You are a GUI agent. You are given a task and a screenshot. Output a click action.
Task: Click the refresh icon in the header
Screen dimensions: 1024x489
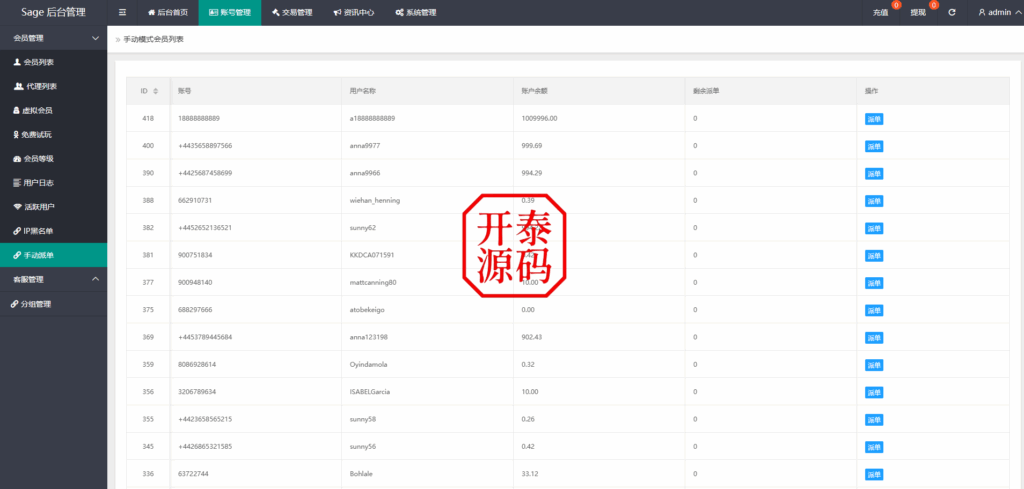pos(952,12)
